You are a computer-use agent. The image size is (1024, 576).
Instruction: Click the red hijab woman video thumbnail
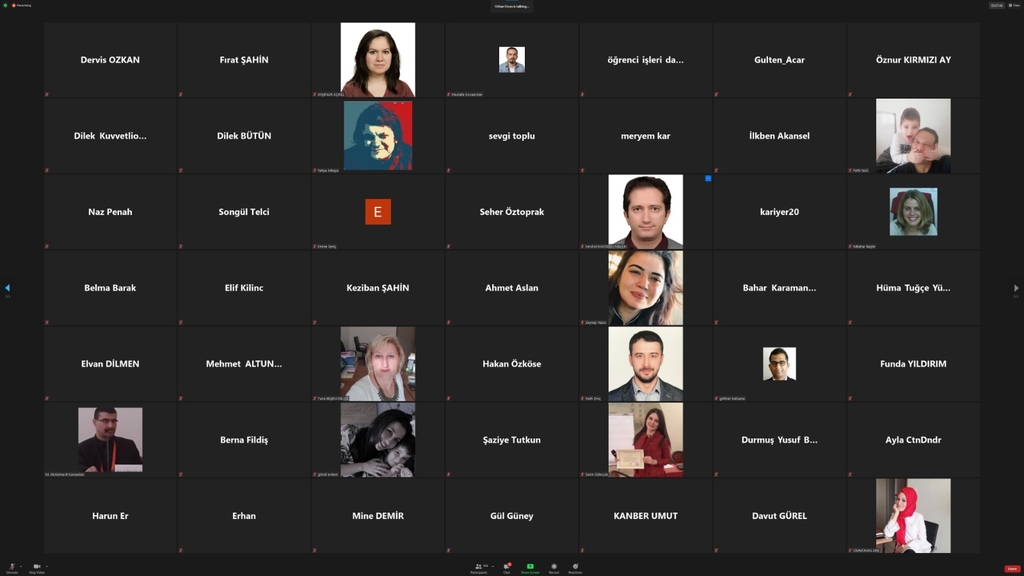(913, 516)
